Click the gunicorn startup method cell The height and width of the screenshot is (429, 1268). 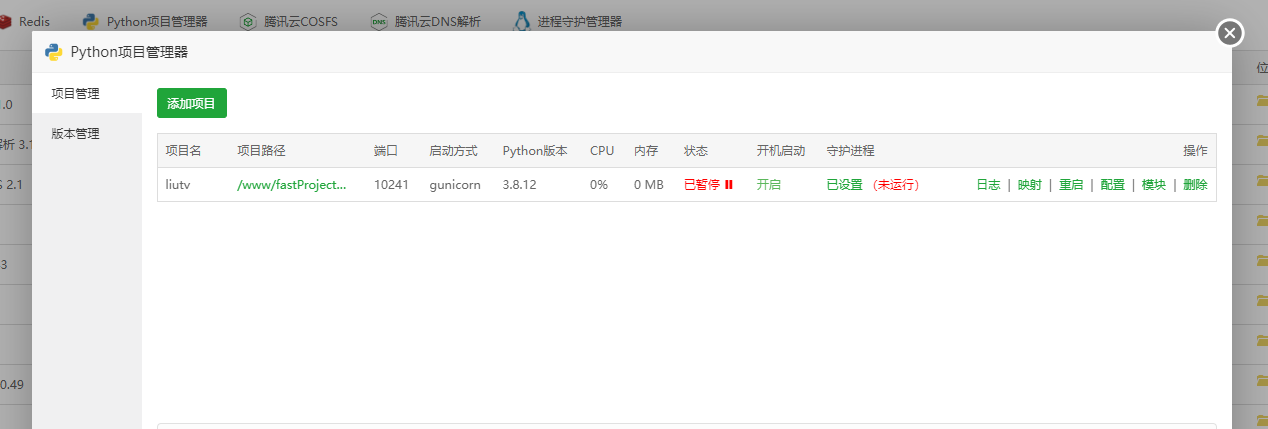click(x=456, y=185)
